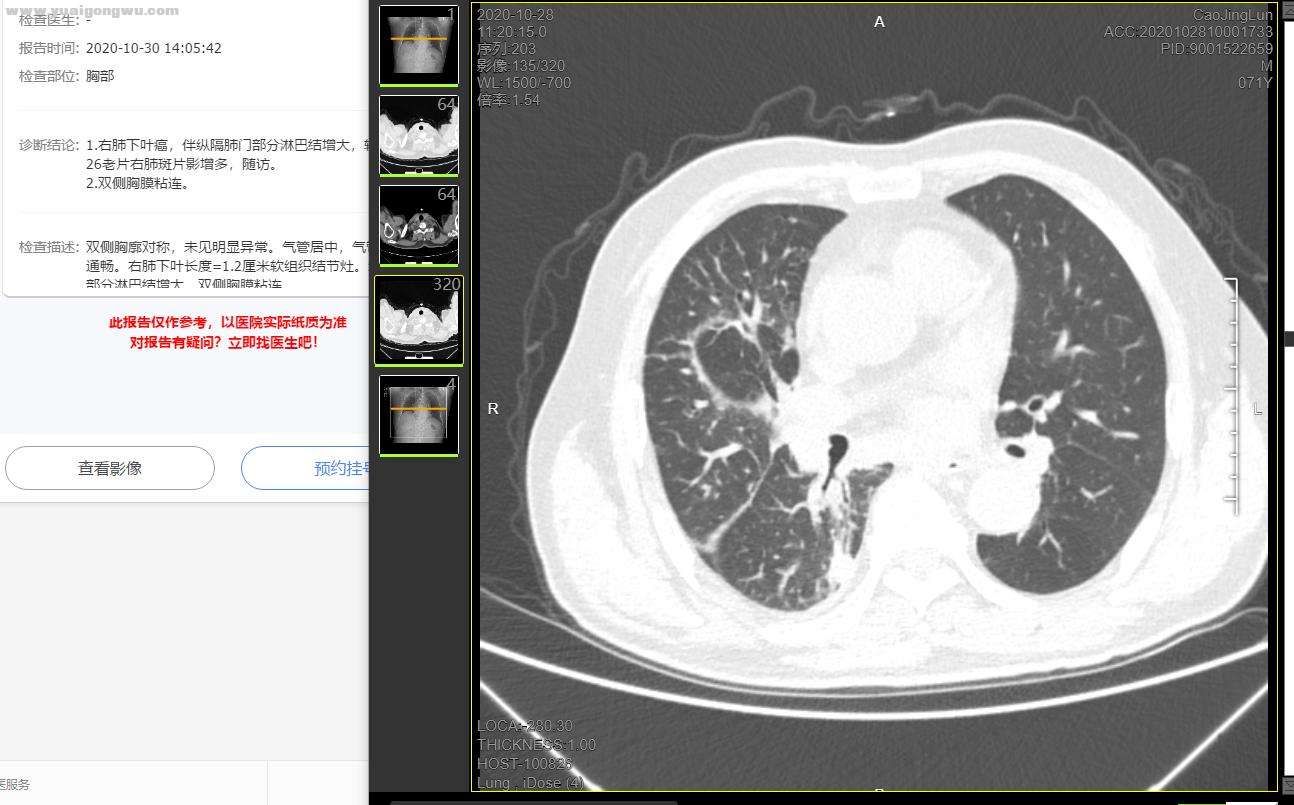1294x805 pixels.
Task: Click the A orientation marker atop the CT image
Action: 879,21
